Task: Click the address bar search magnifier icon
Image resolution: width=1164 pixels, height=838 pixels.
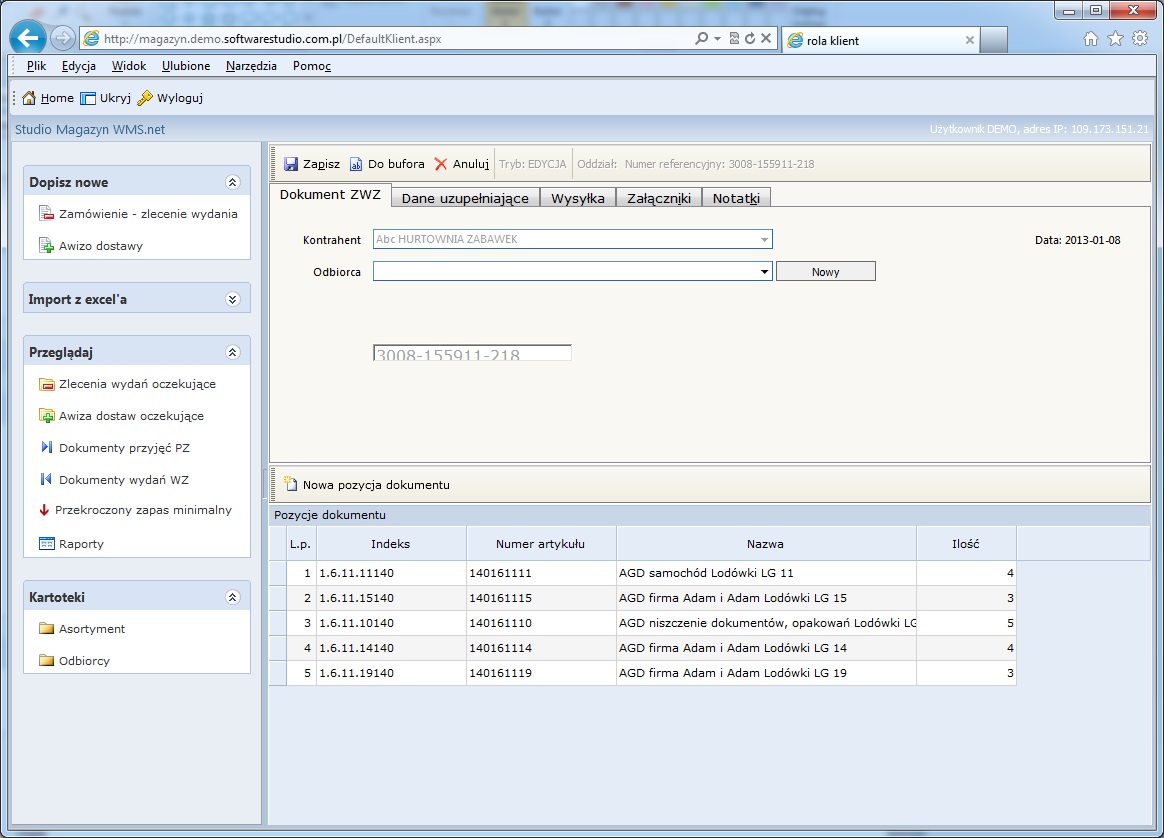Action: 701,39
